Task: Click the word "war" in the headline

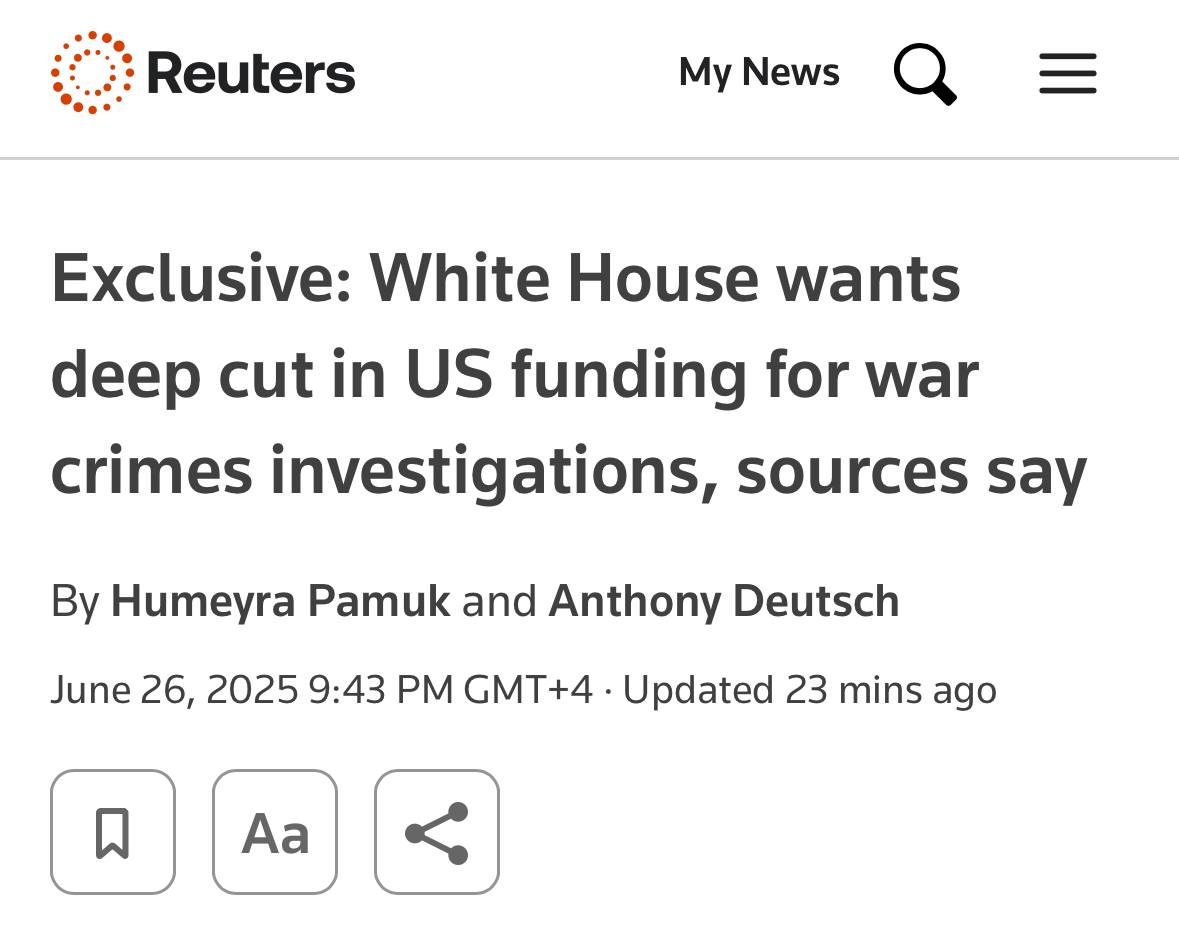Action: click(921, 375)
